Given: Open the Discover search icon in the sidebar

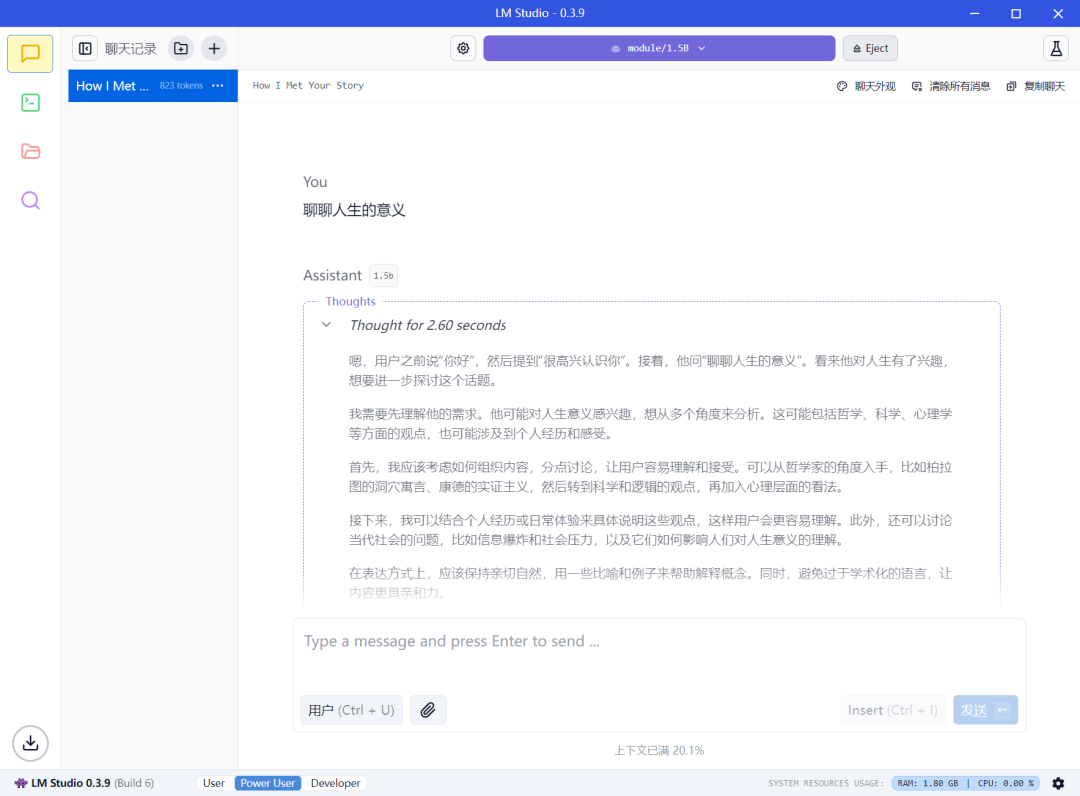Looking at the screenshot, I should pyautogui.click(x=30, y=200).
